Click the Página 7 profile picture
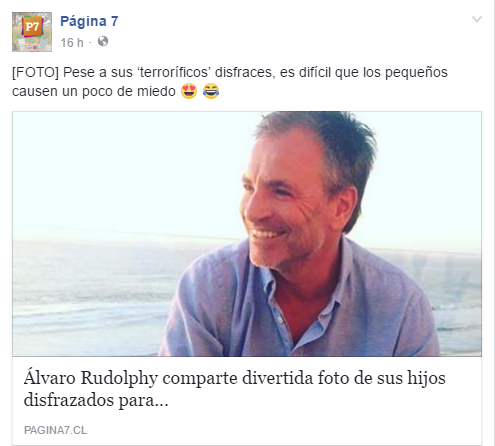 tap(32, 32)
